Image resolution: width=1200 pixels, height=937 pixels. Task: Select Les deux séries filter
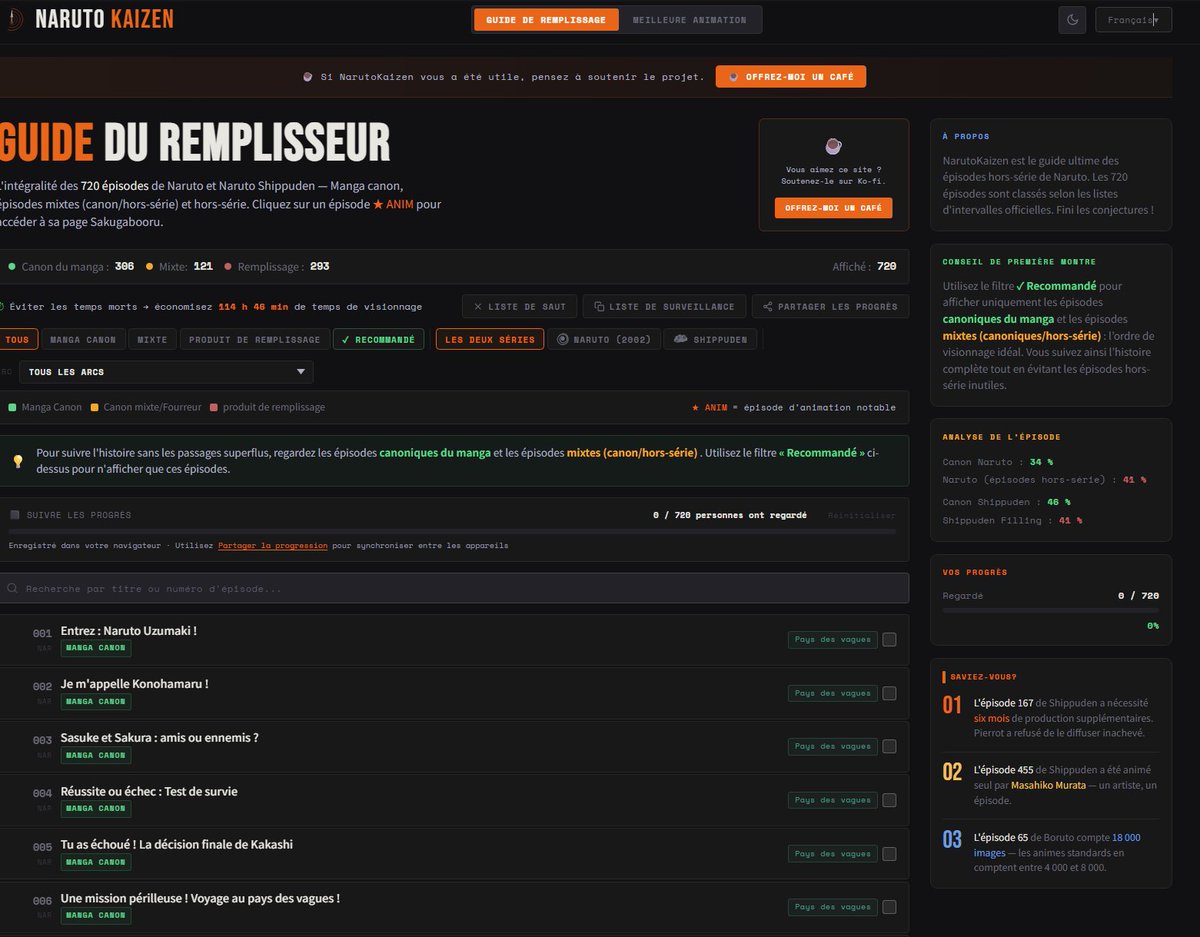490,339
